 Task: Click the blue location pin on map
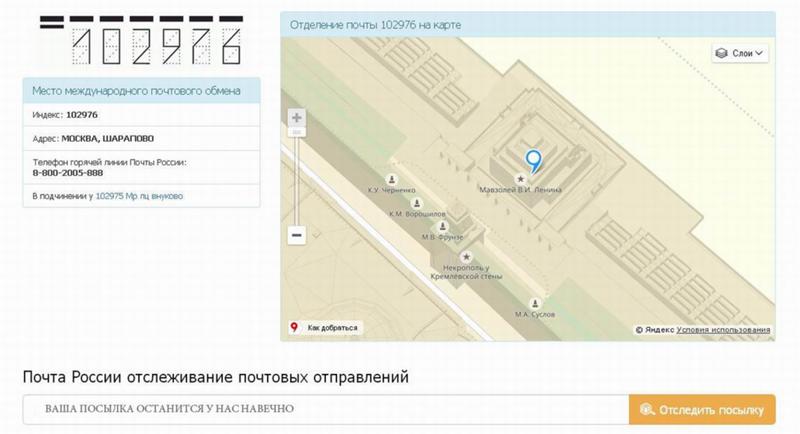(533, 161)
